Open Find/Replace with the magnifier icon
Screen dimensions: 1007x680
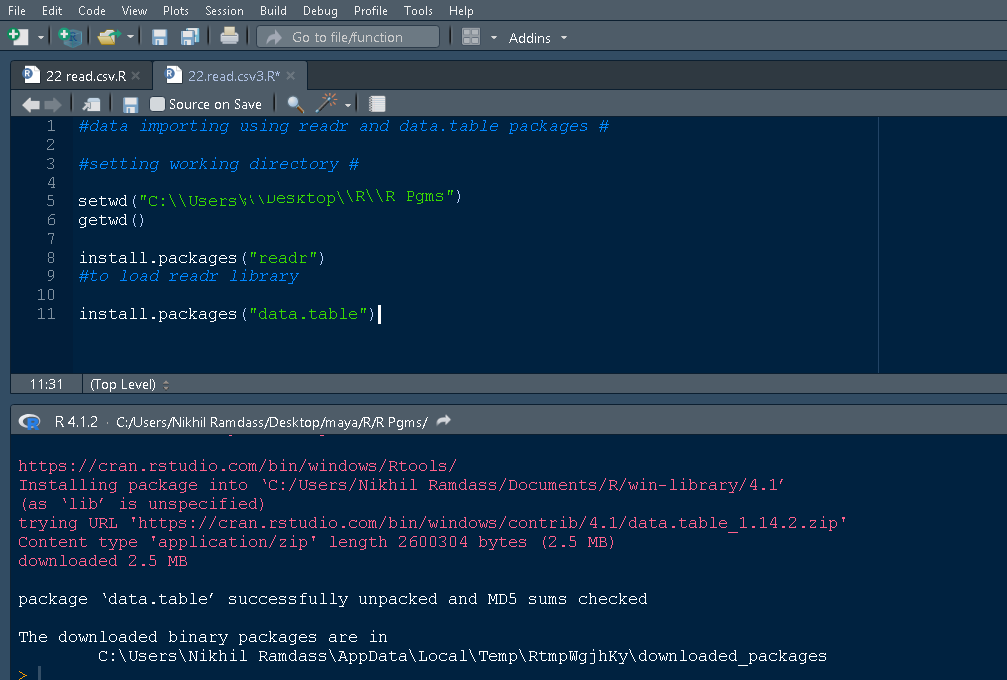tap(294, 103)
